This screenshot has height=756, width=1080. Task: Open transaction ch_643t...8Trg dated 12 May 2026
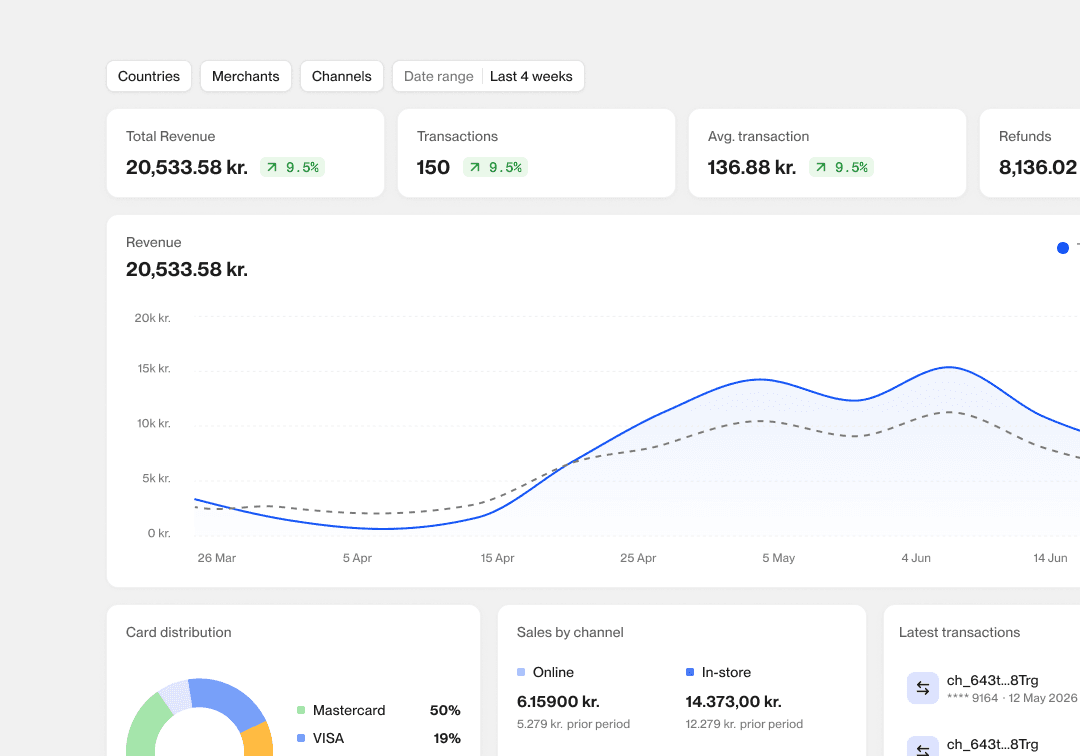coord(992,688)
